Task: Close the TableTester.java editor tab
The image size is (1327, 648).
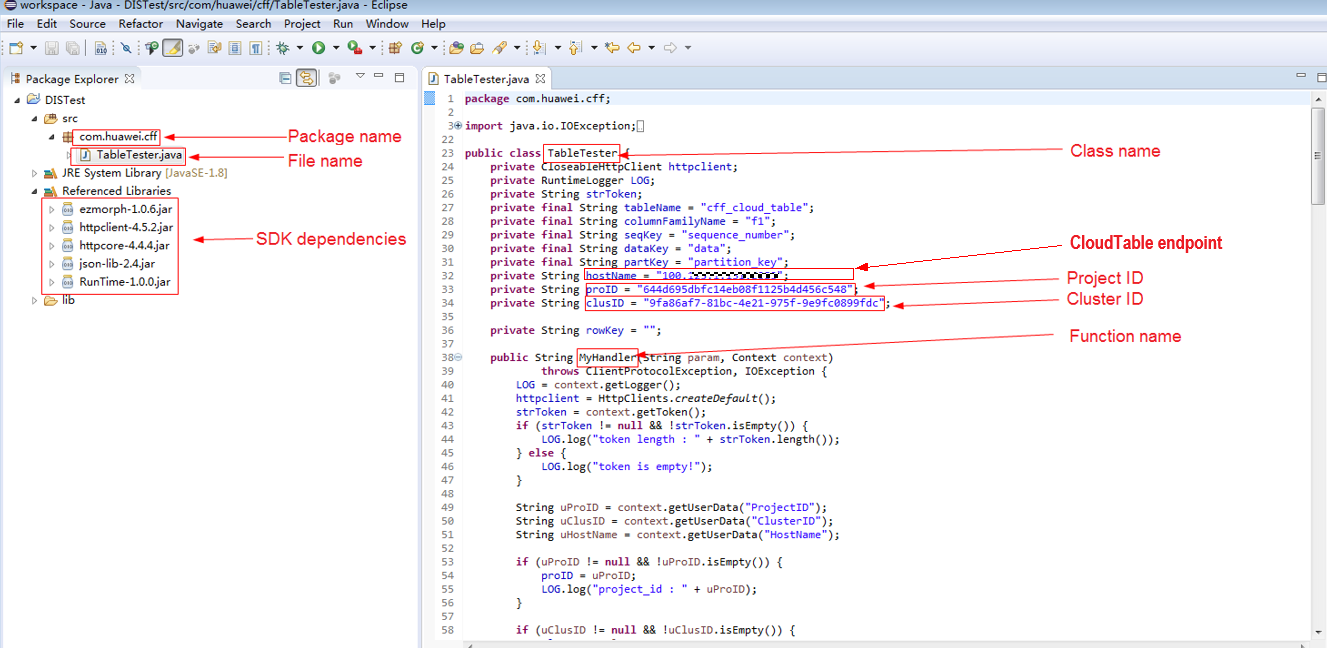Action: click(540, 78)
